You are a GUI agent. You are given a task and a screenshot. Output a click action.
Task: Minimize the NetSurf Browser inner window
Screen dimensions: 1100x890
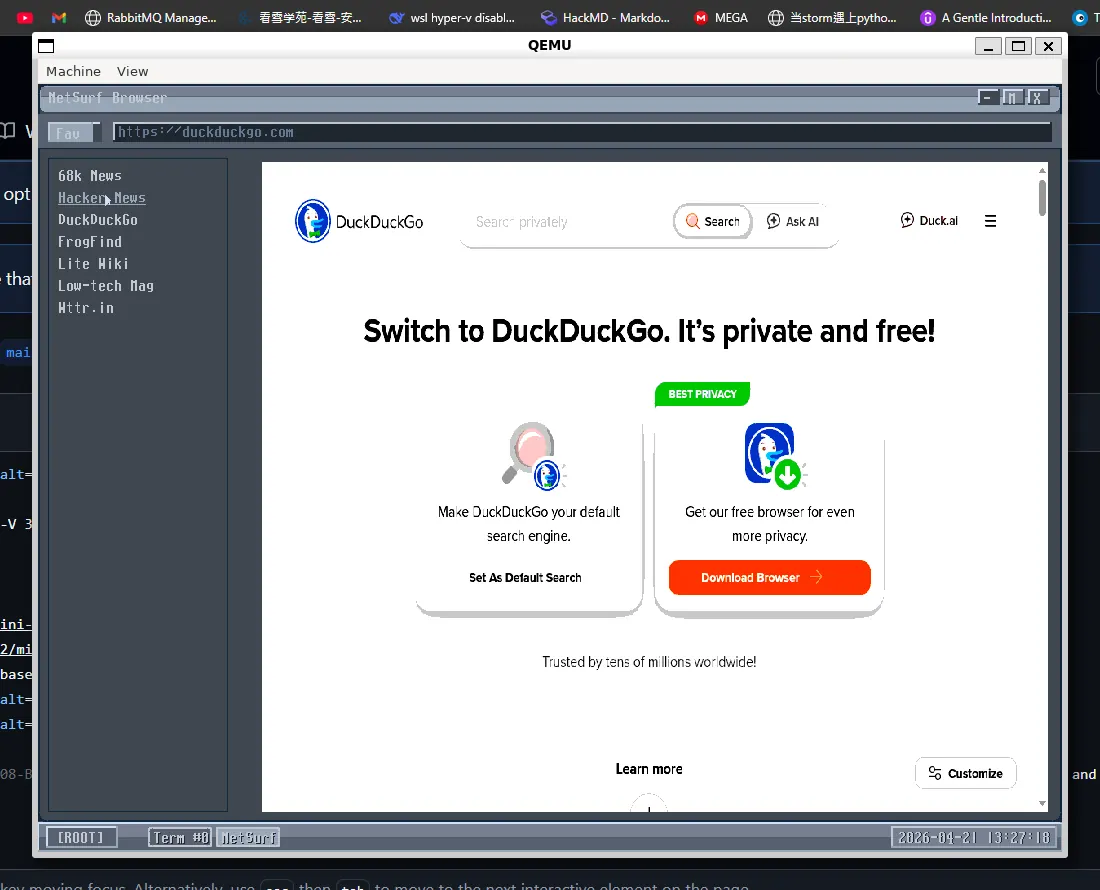(x=988, y=97)
